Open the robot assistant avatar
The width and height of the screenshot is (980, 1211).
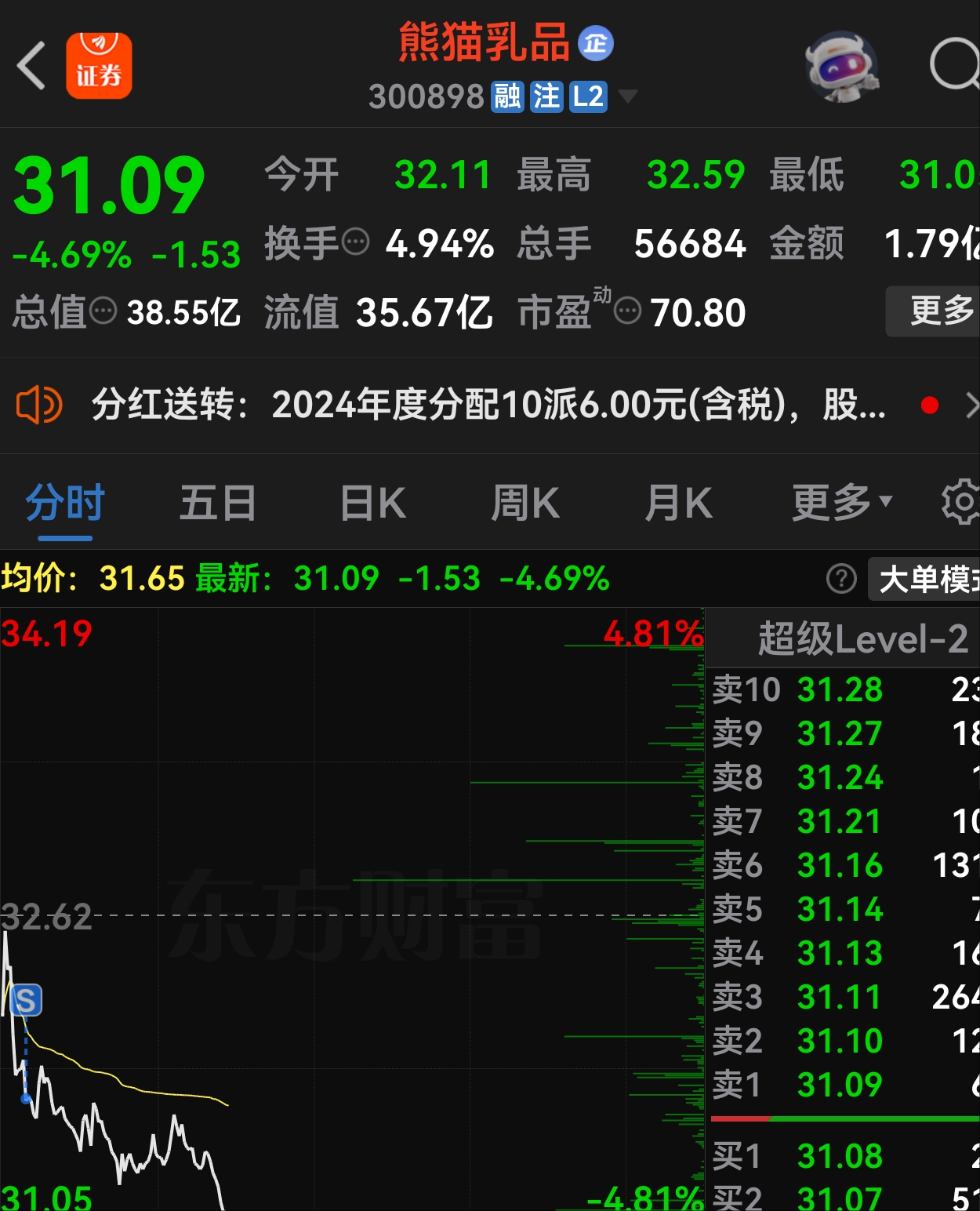click(x=843, y=67)
